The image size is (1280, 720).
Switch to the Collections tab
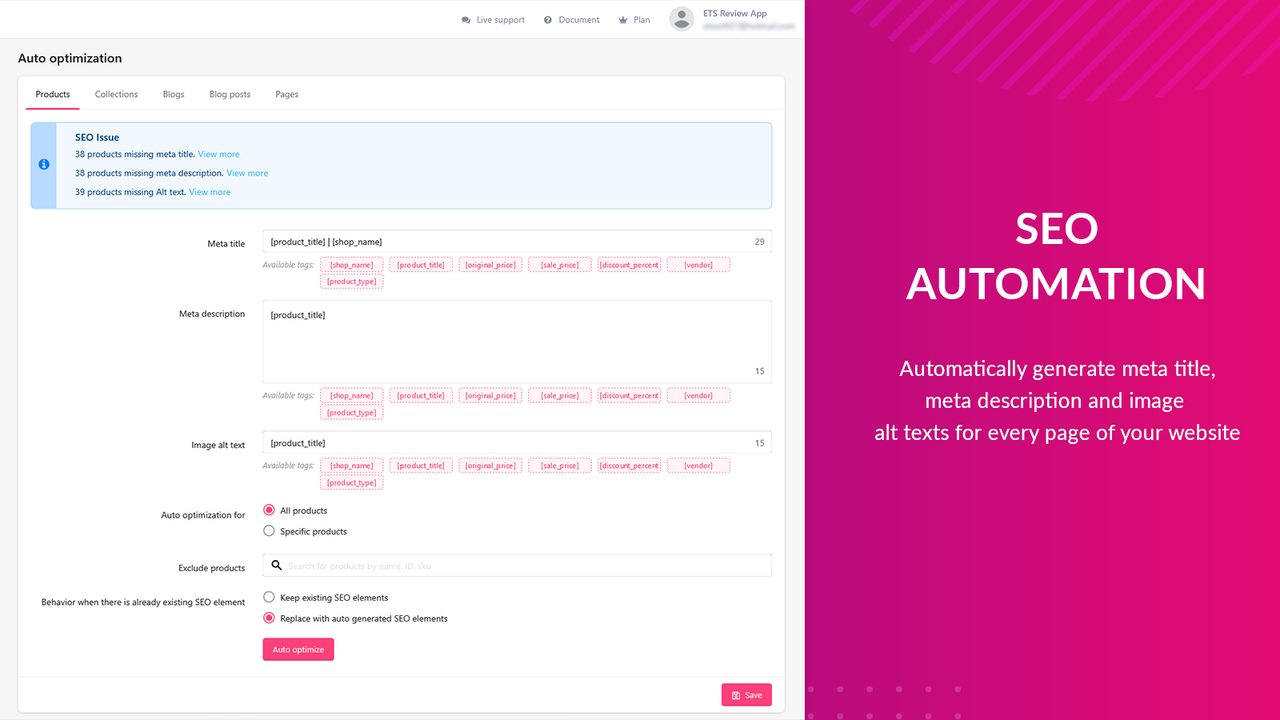(116, 93)
